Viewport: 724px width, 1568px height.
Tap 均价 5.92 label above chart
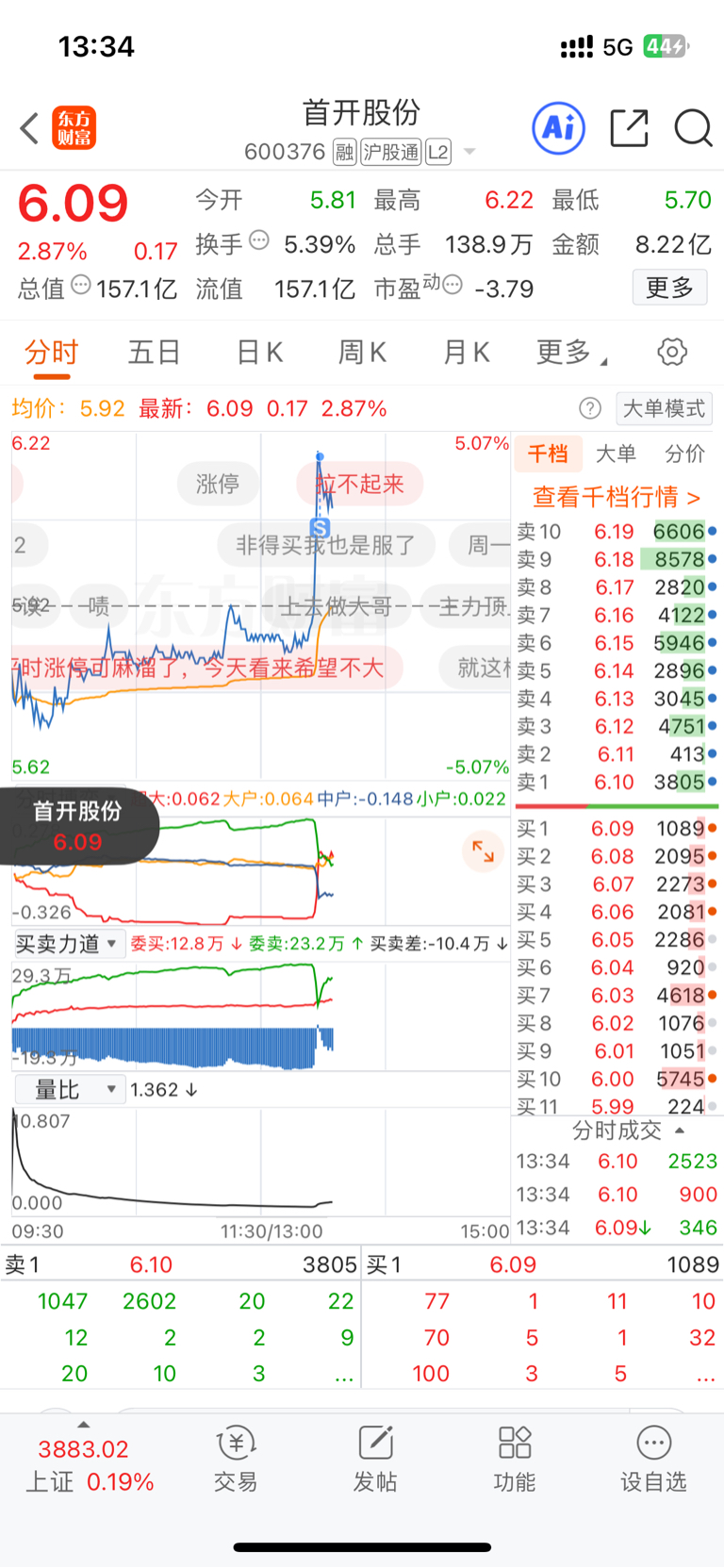click(68, 408)
